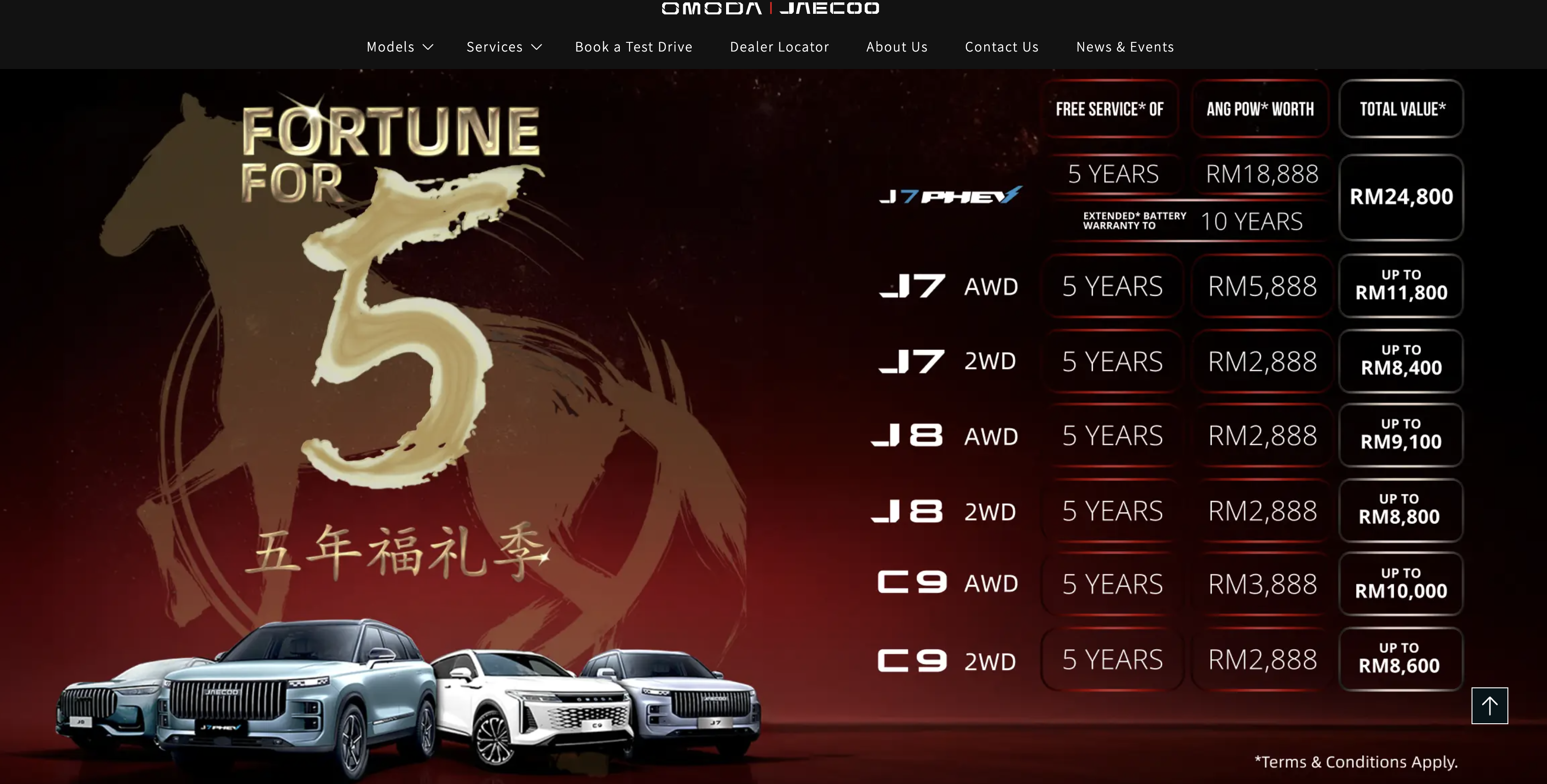
Task: Click the chevron next to Services
Action: click(537, 47)
